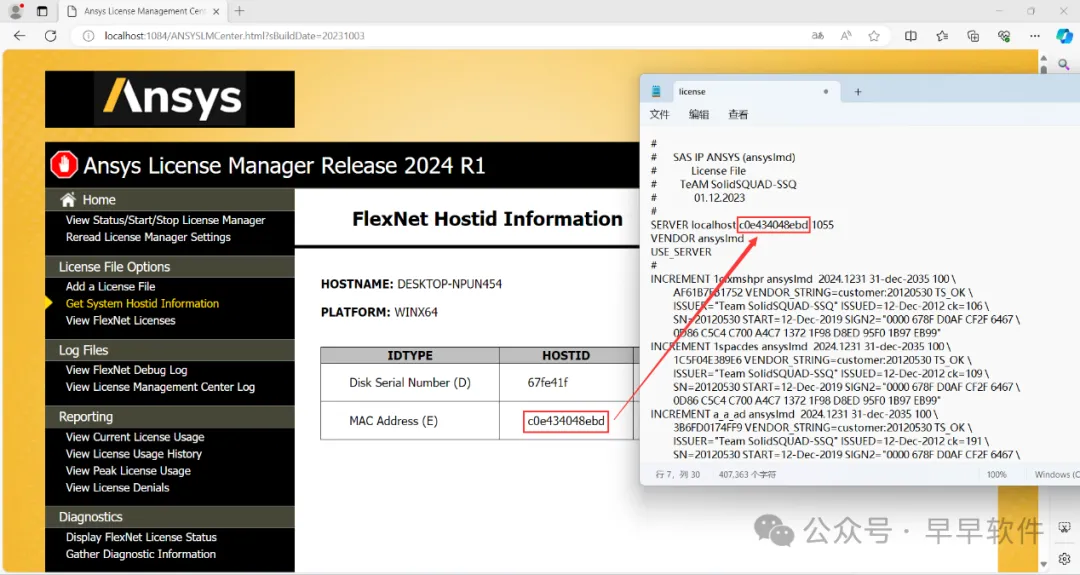The image size is (1080, 575).
Task: Open the Copilot sidebar icon
Action: (x=1064, y=36)
